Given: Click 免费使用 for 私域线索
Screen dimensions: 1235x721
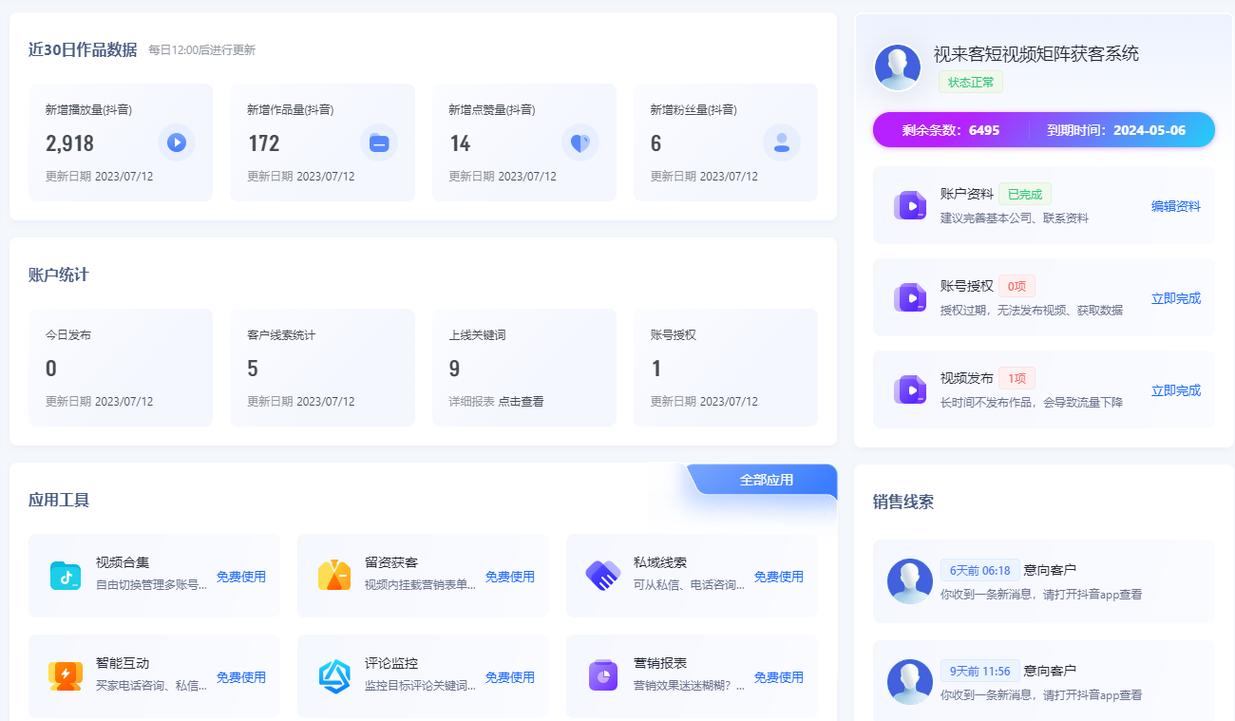Looking at the screenshot, I should point(779,576).
